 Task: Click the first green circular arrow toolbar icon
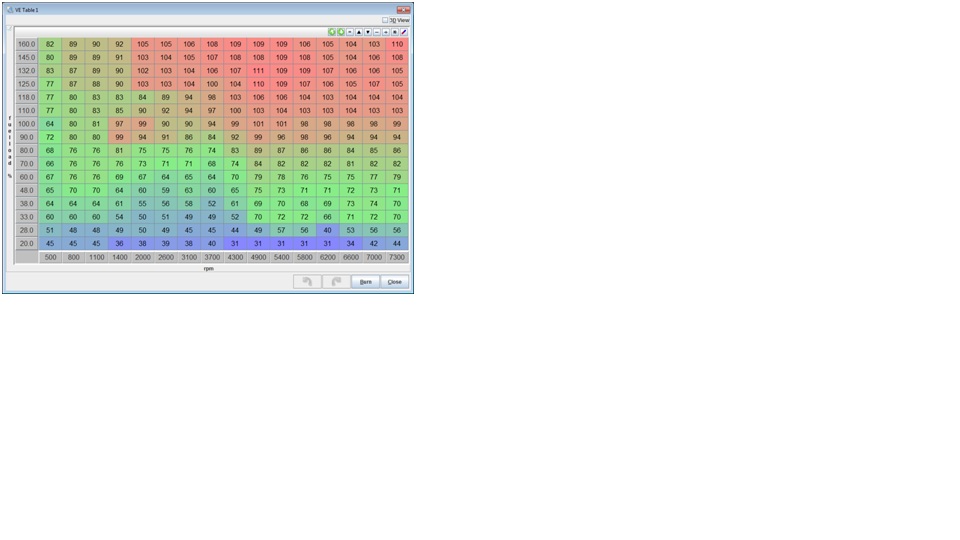(332, 32)
